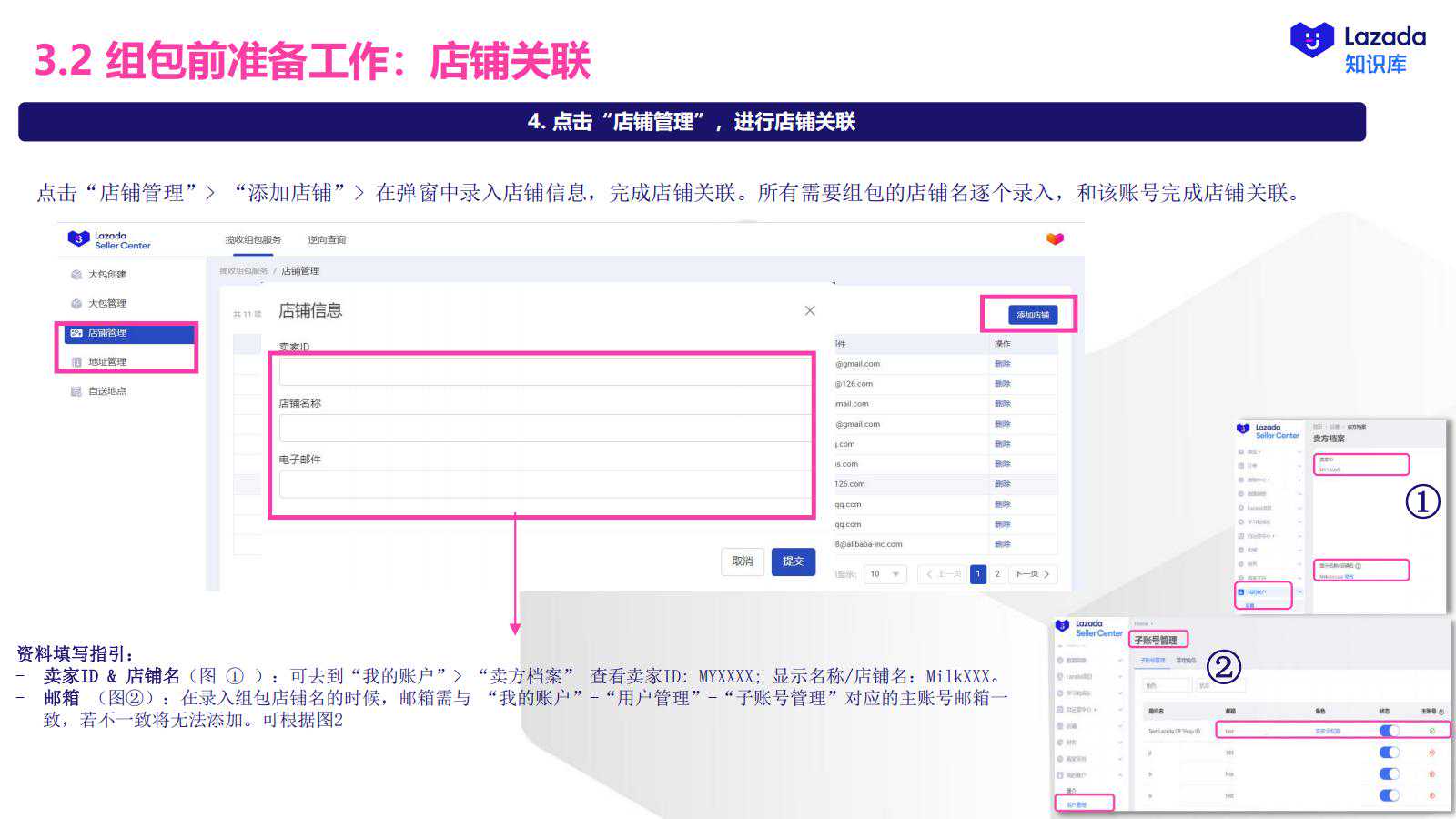Click the 下一页 pagination button
Screen dimensions: 1456x819
click(1032, 574)
